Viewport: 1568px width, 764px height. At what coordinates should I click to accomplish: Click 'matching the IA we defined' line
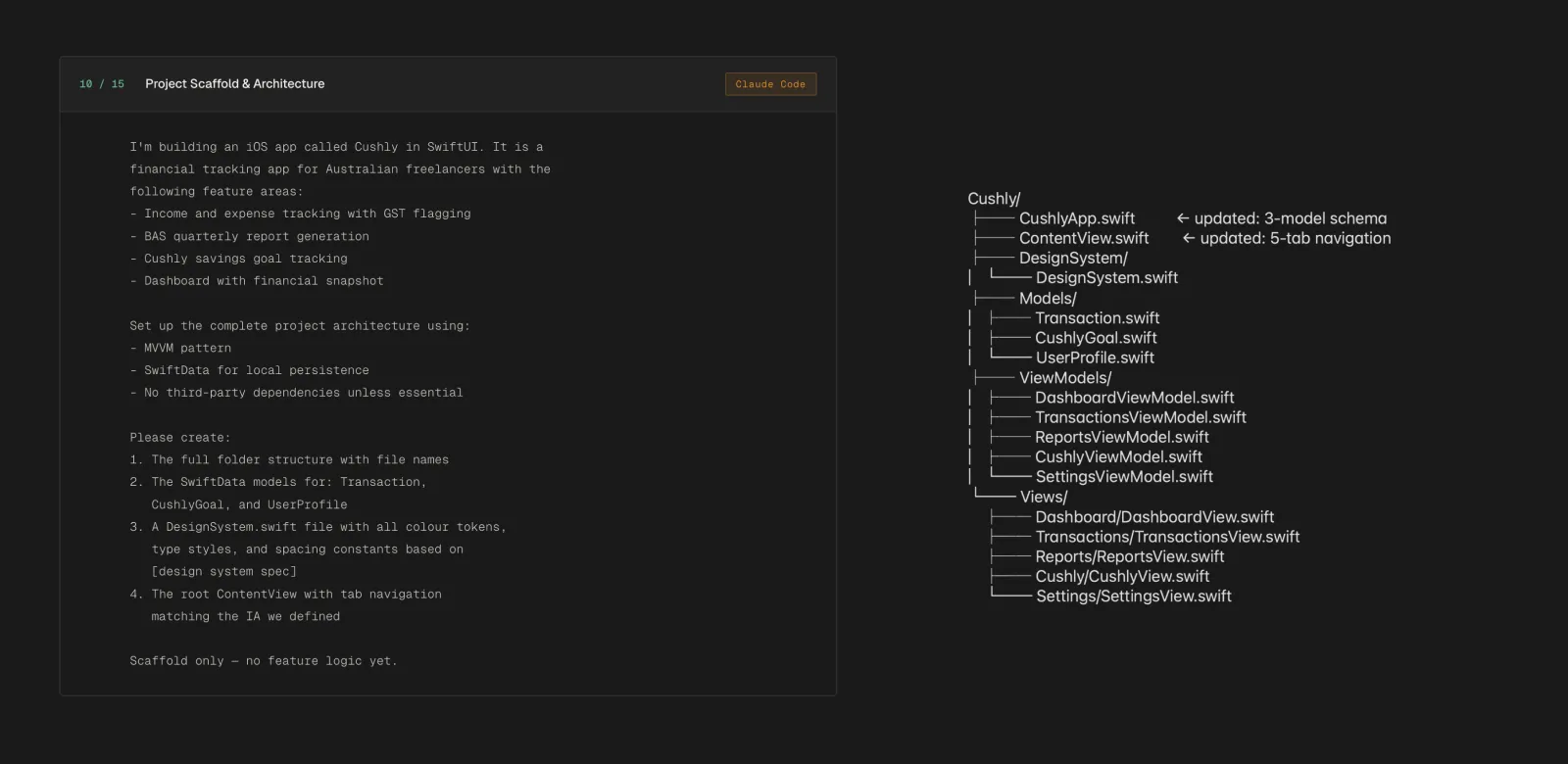click(245, 617)
